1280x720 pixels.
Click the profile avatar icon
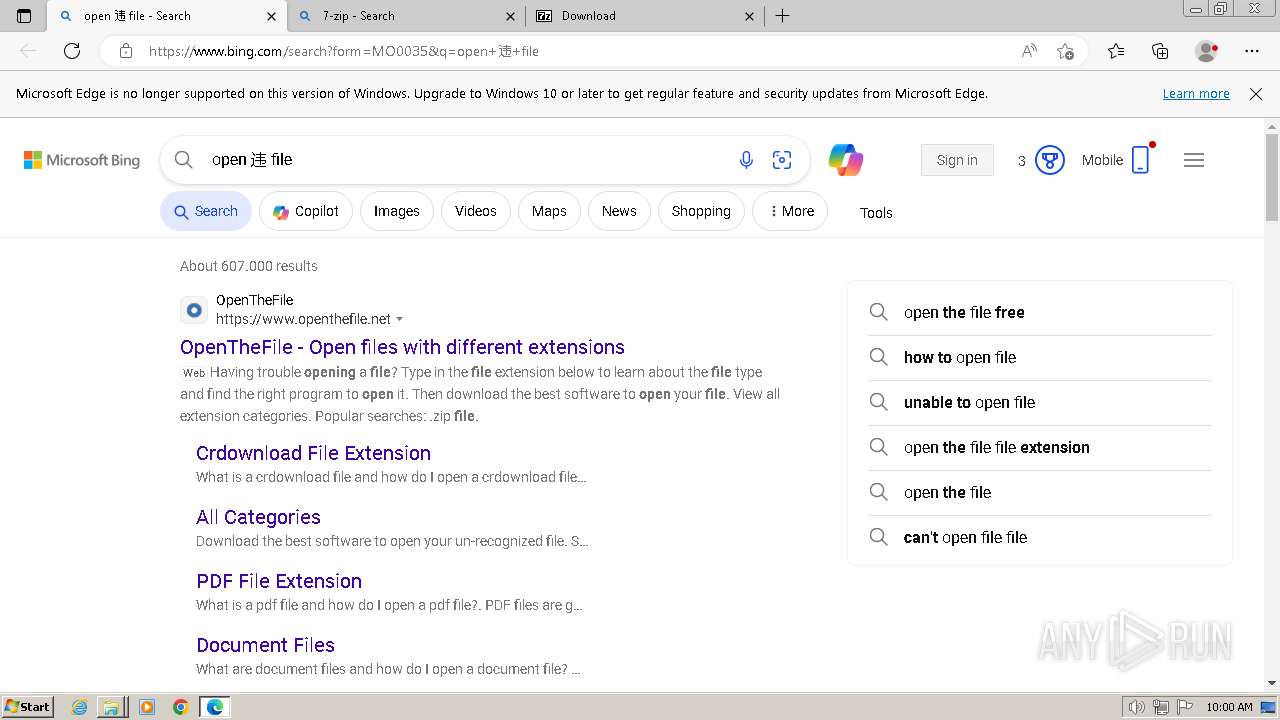[1207, 51]
